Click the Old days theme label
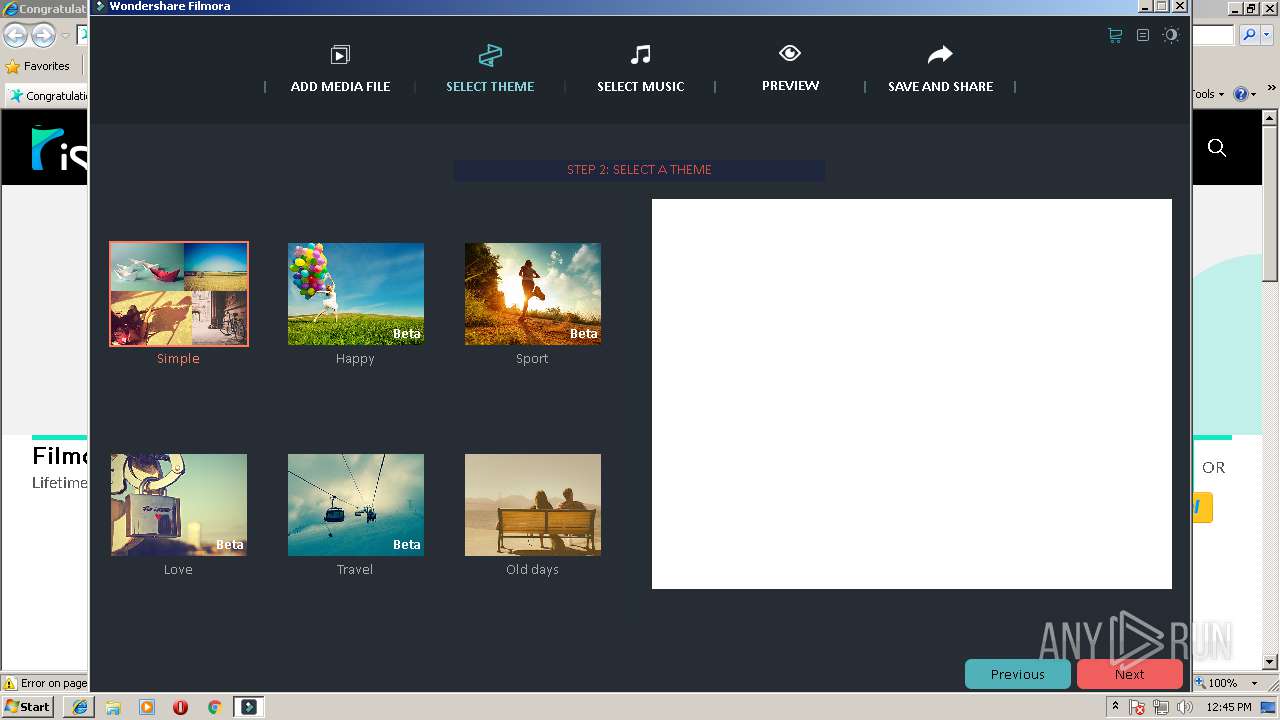This screenshot has height=720, width=1280. [532, 570]
